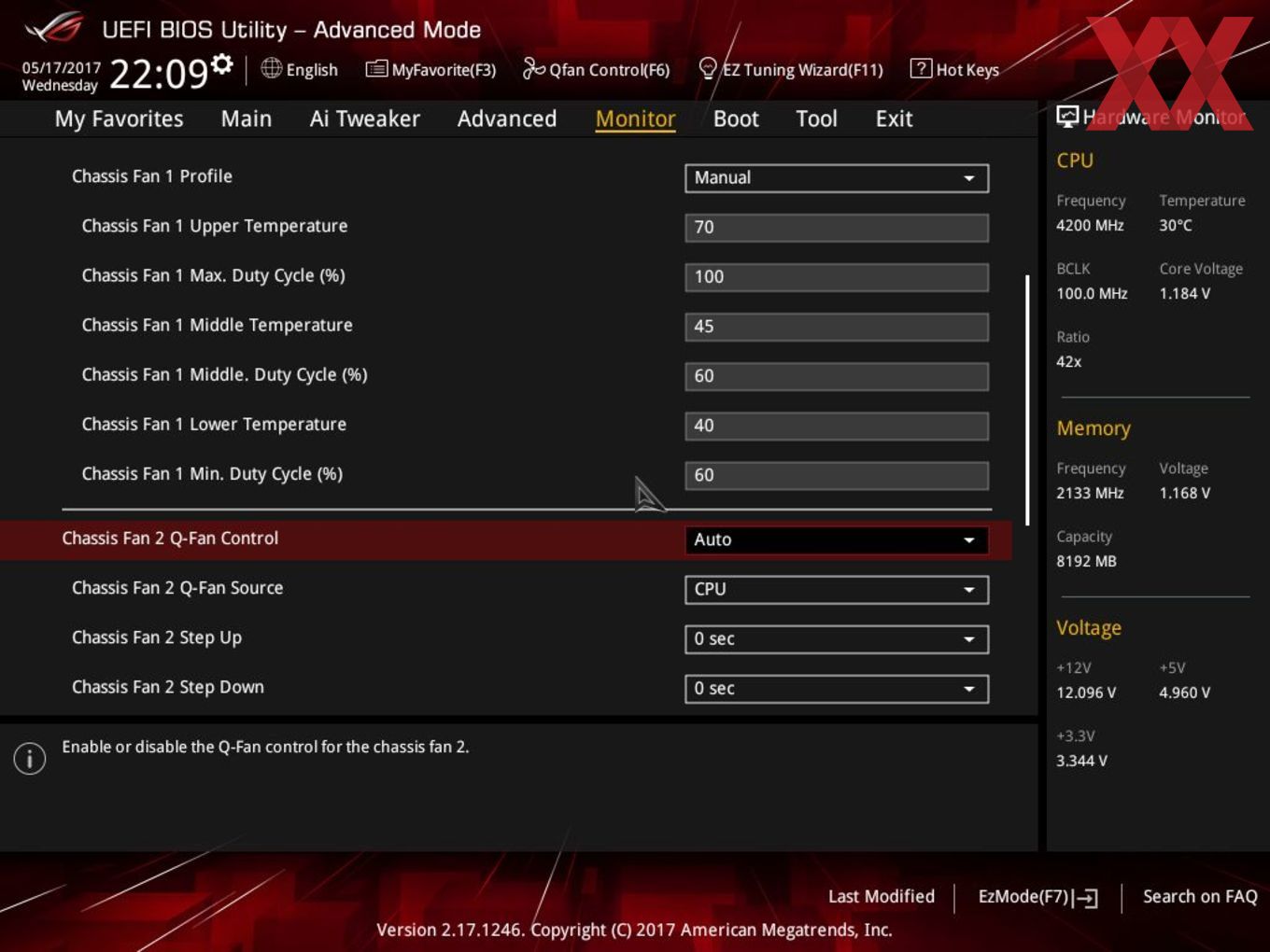
Task: Click Memory voltage value 1.168 V
Action: click(1184, 493)
